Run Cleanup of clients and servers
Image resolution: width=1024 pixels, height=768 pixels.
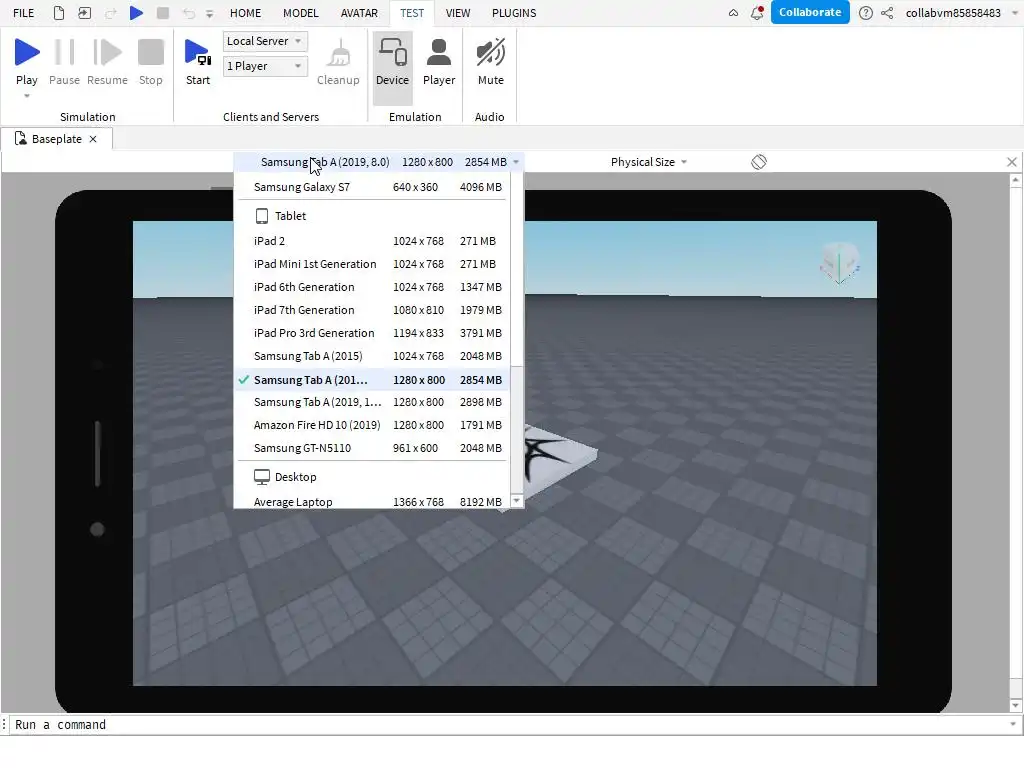pyautogui.click(x=338, y=62)
